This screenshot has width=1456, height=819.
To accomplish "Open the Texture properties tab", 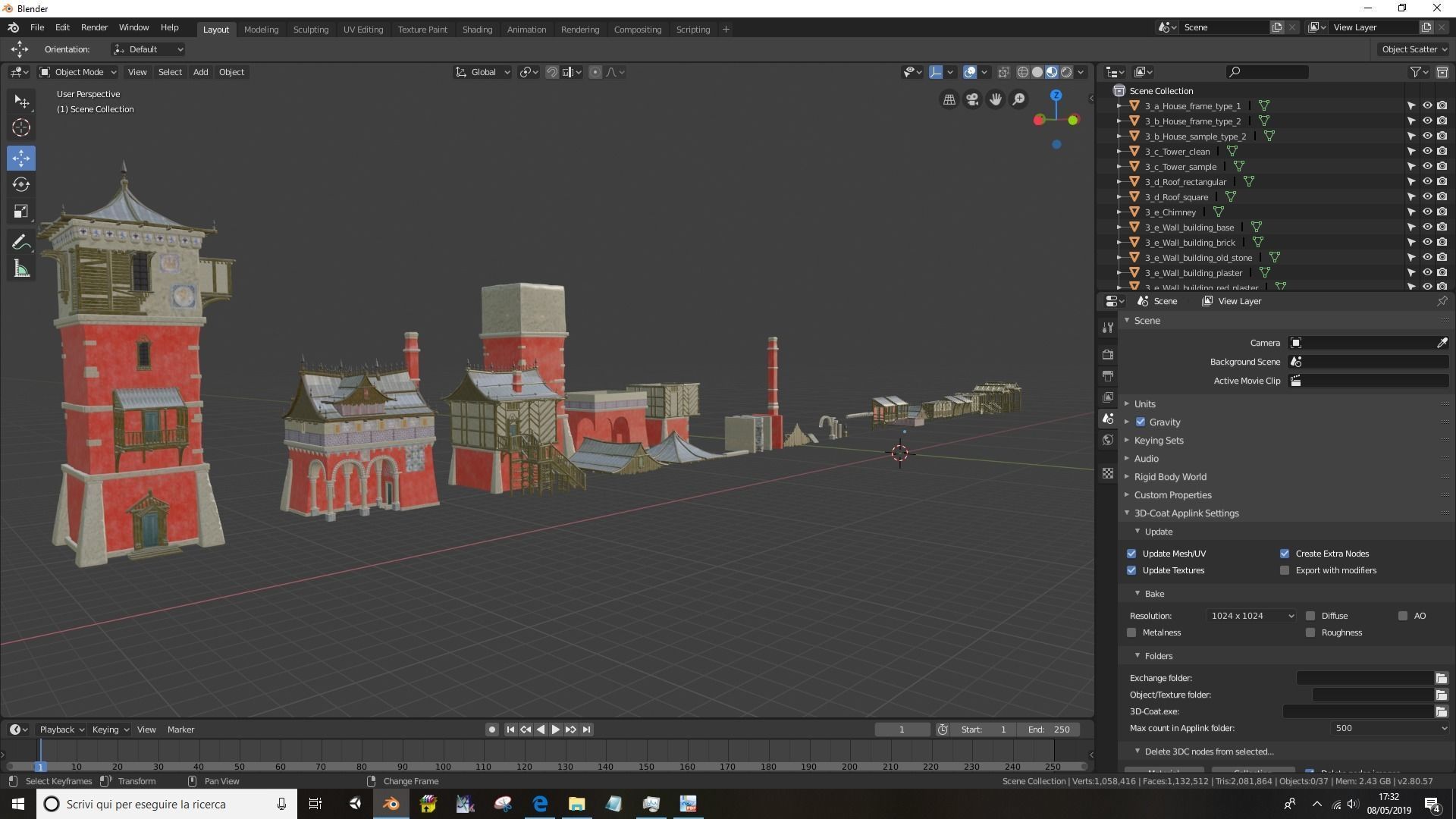I will pyautogui.click(x=1108, y=473).
